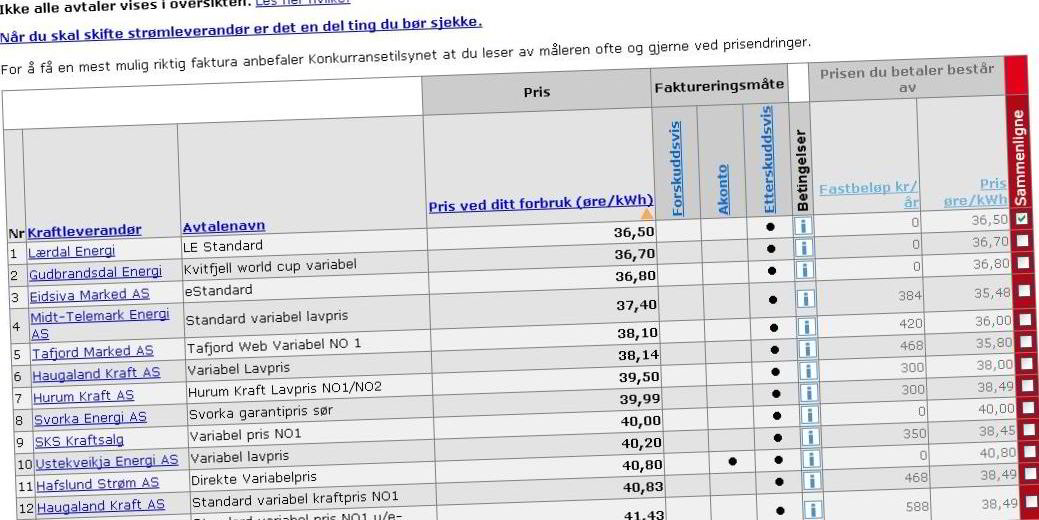
Task: Tick compare box for Gudbrandsdal Energi row
Action: [1022, 240]
